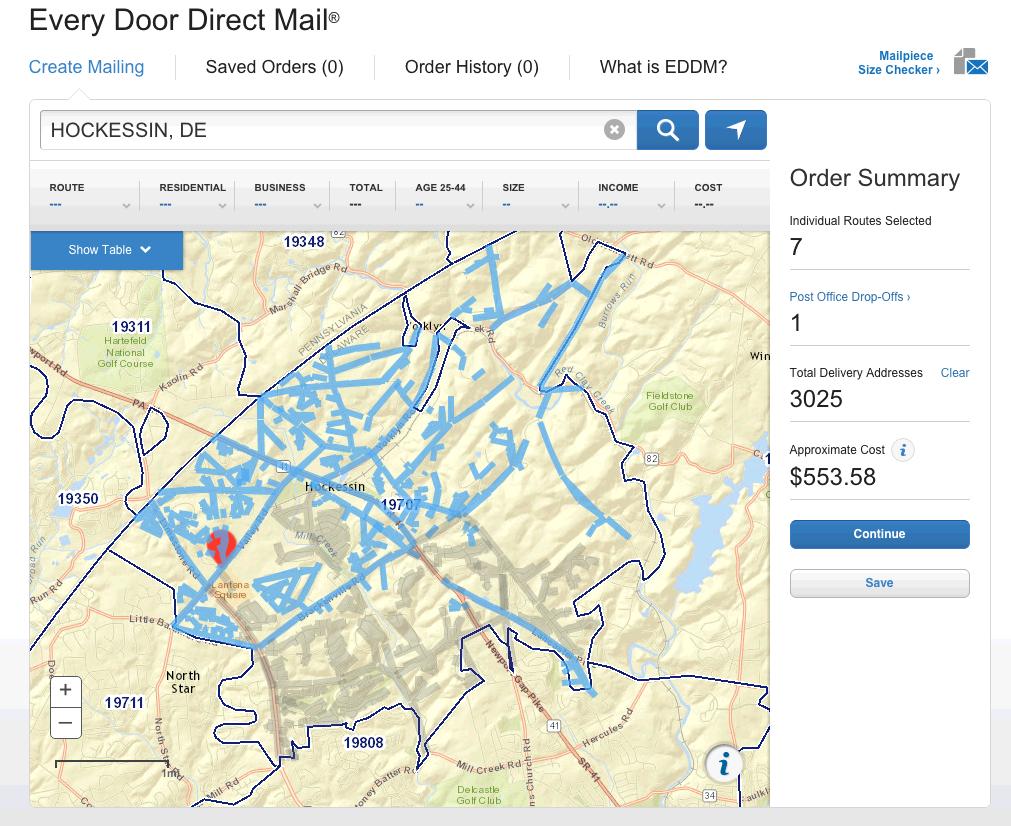Image resolution: width=1011 pixels, height=826 pixels.
Task: Click the Delcastle Golf Club map label
Action: [x=478, y=794]
